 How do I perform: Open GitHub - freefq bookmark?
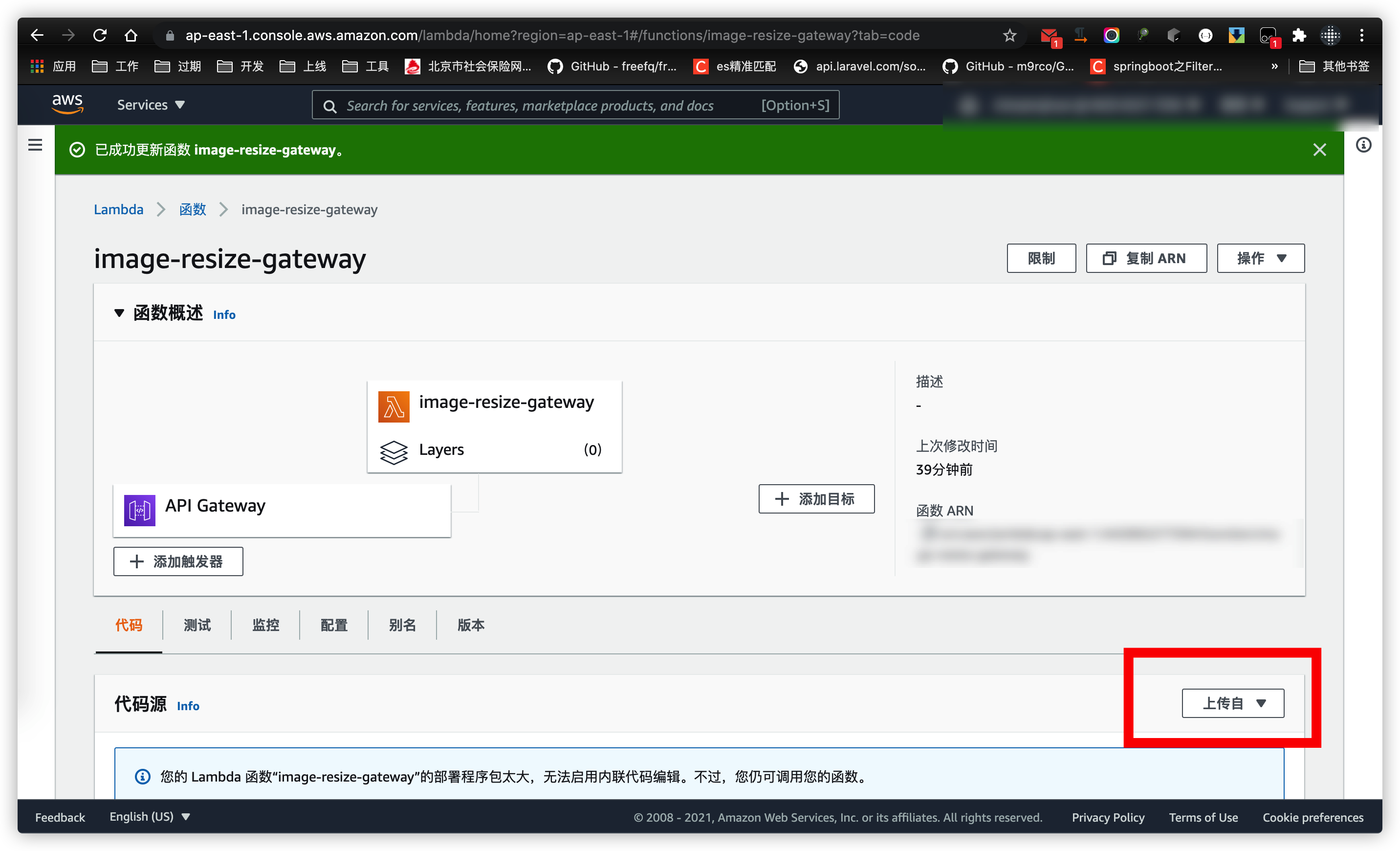(x=612, y=67)
